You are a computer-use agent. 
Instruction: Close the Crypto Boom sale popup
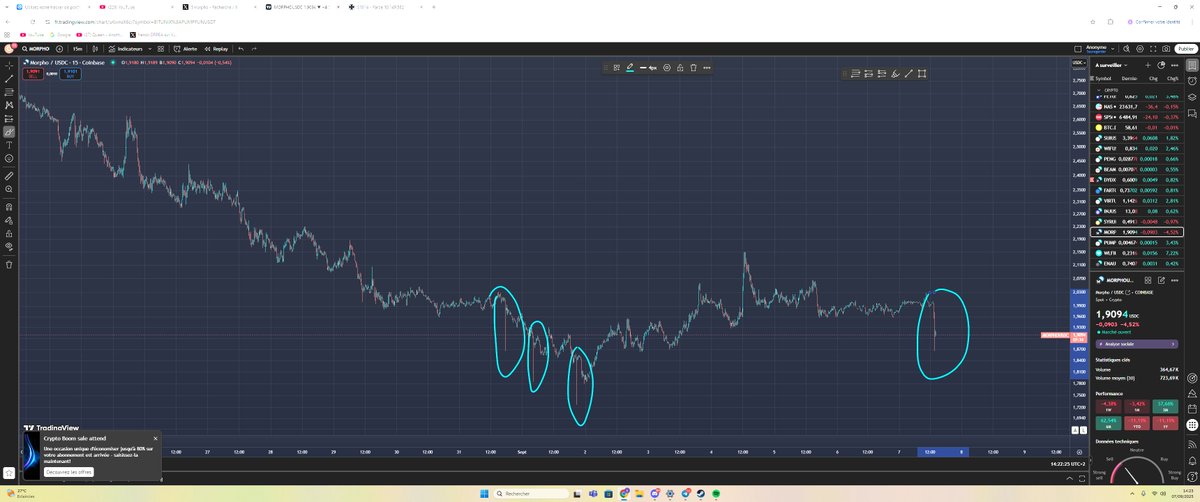point(155,438)
